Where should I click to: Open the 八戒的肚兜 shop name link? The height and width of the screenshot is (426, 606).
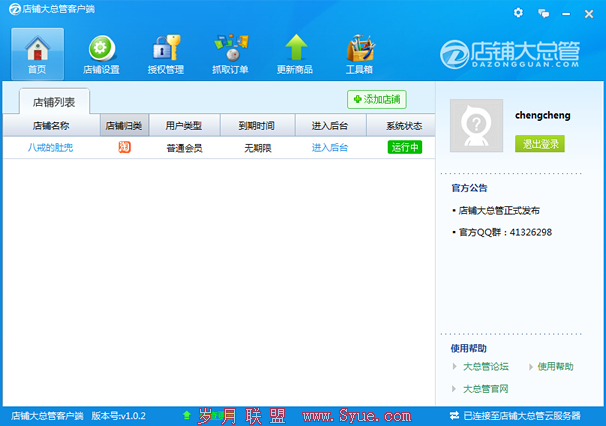50,147
